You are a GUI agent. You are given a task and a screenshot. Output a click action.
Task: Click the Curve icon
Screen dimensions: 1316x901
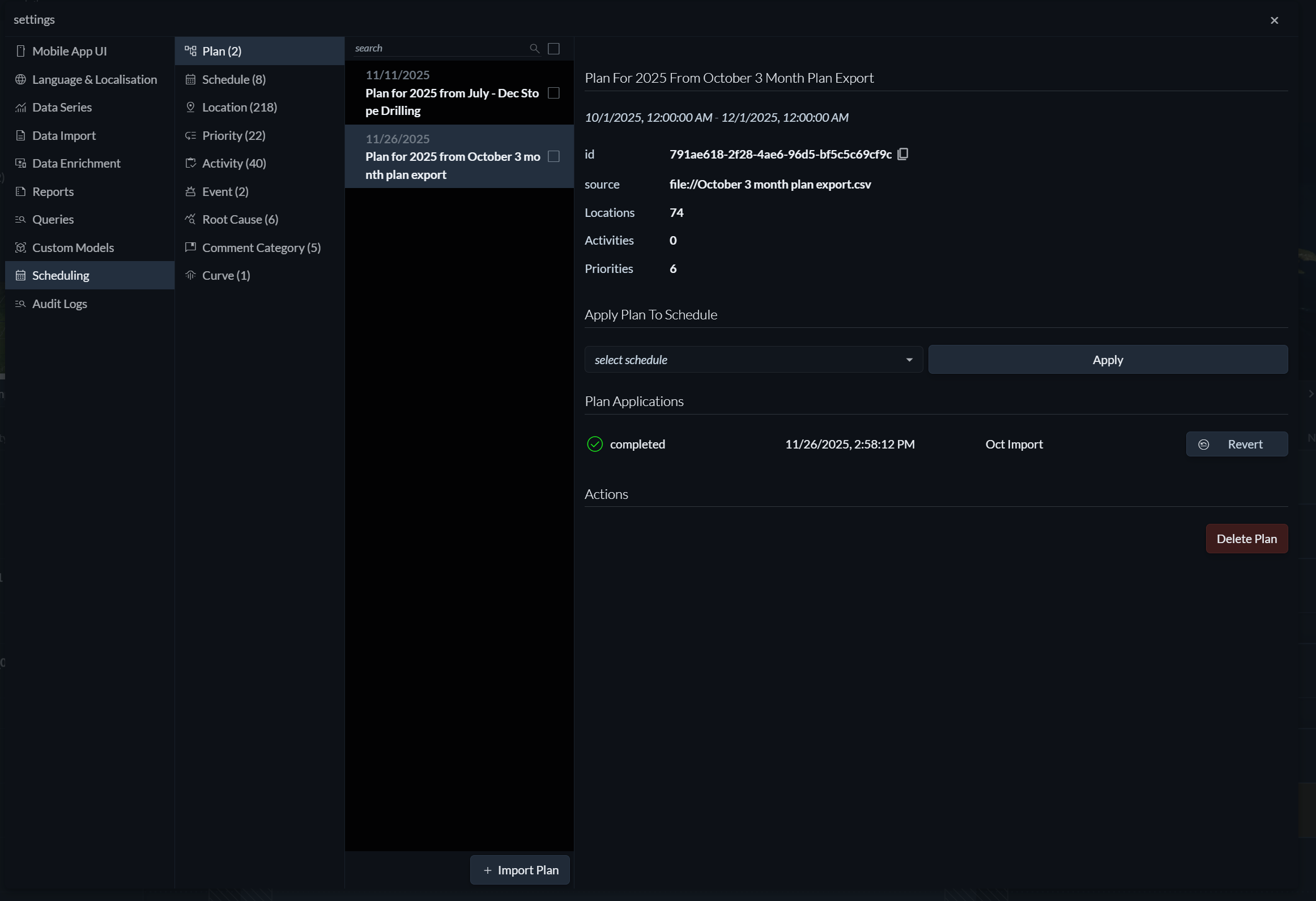191,275
